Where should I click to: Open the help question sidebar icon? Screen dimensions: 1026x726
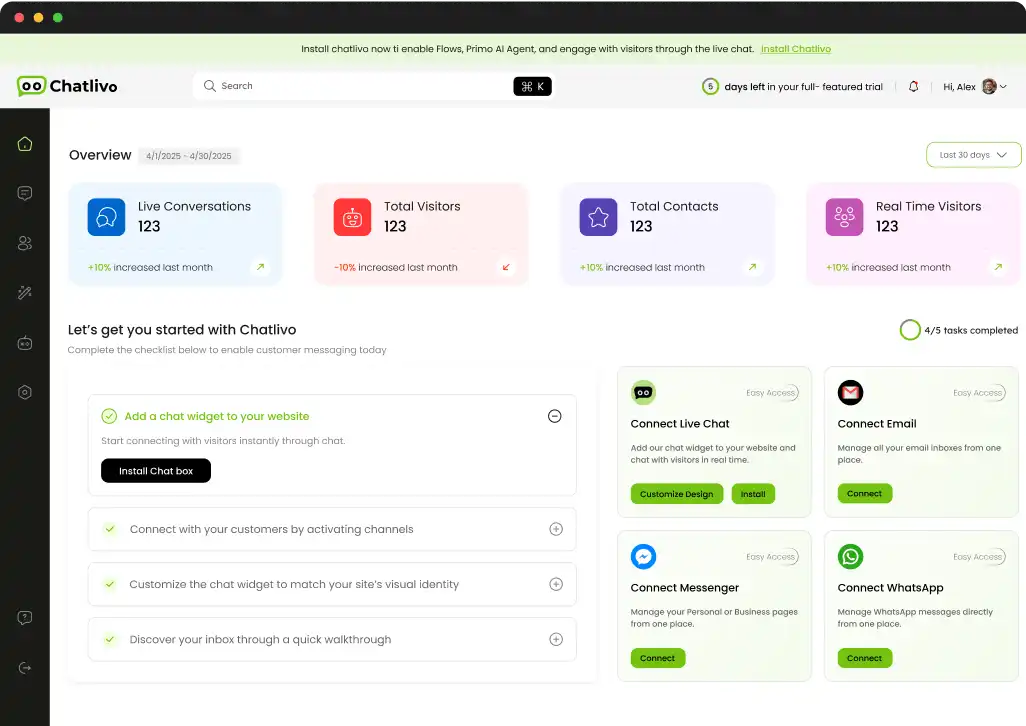point(25,618)
